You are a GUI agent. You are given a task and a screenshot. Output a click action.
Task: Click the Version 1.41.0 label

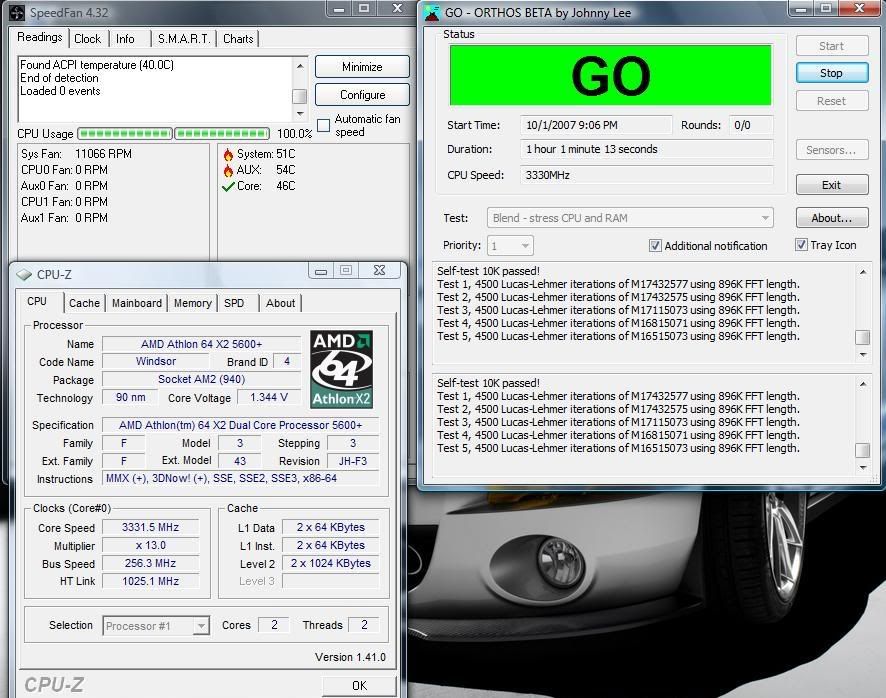point(350,657)
